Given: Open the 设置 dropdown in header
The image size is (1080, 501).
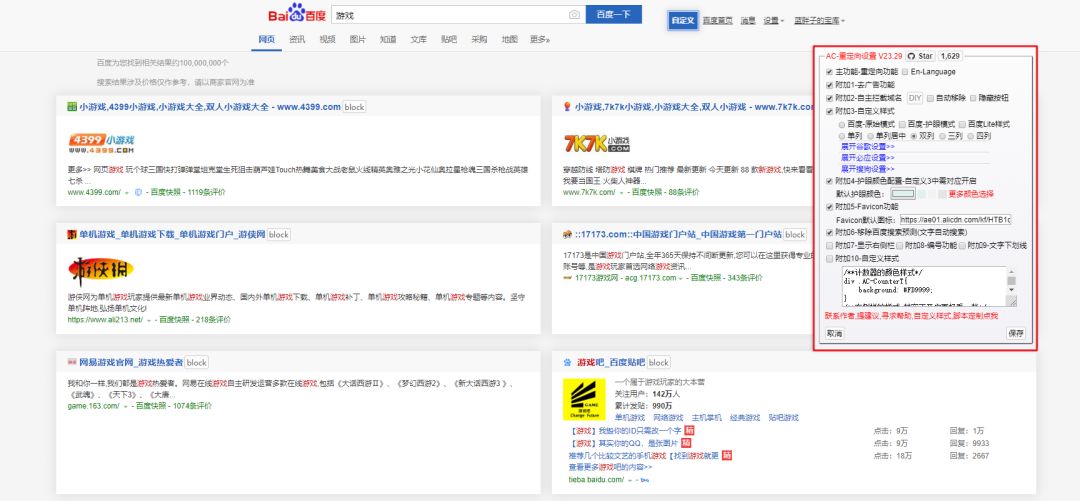Looking at the screenshot, I should pos(773,20).
